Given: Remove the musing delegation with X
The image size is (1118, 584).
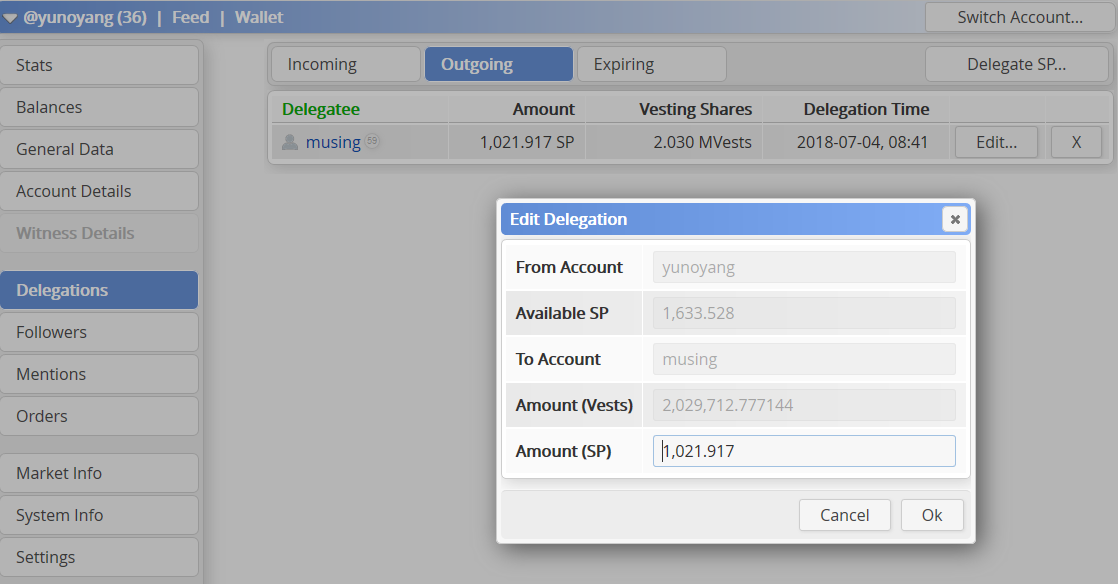Looking at the screenshot, I should (x=1076, y=142).
